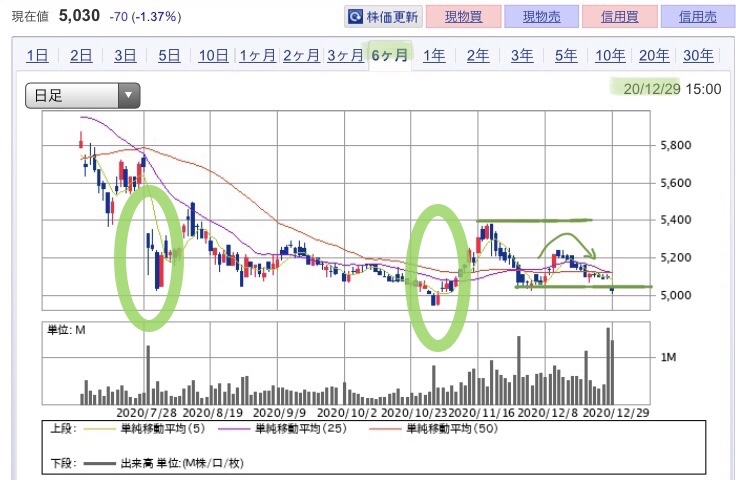Viewport: 749px width, 480px height.
Task: Click the 株価更新 refresh button
Action: point(383,17)
